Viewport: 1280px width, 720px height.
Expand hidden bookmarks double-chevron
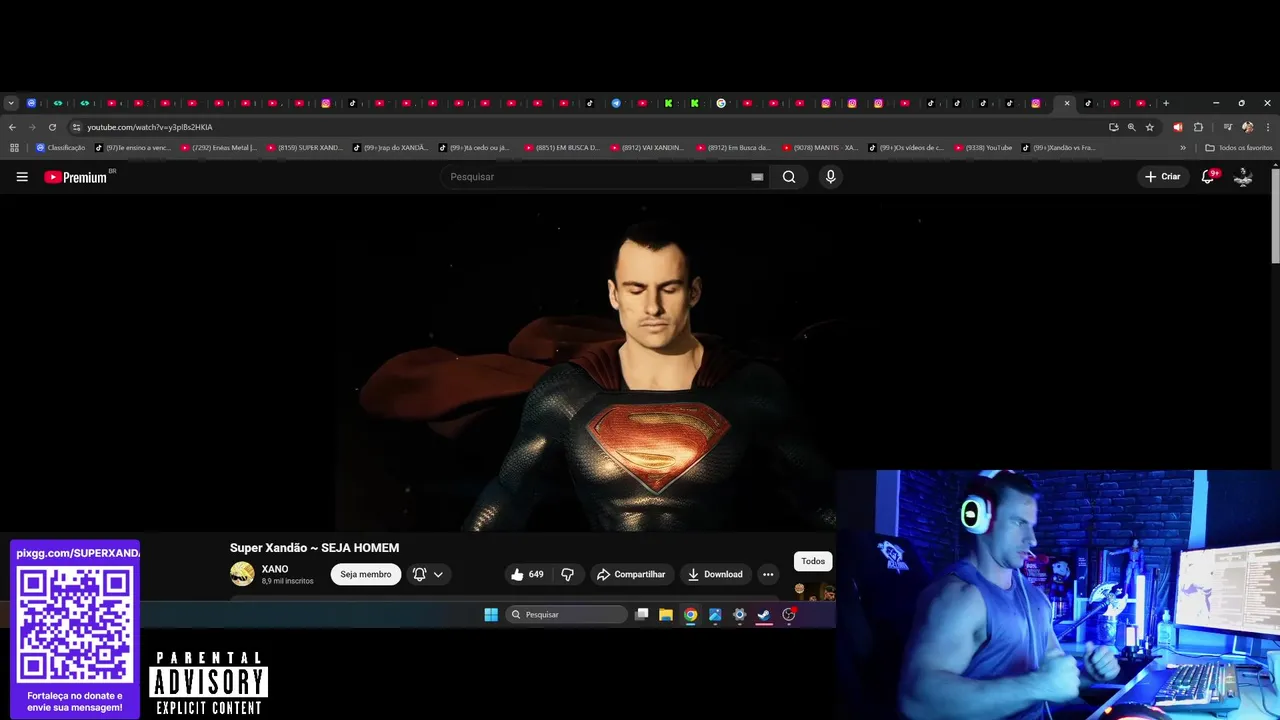click(x=1183, y=148)
